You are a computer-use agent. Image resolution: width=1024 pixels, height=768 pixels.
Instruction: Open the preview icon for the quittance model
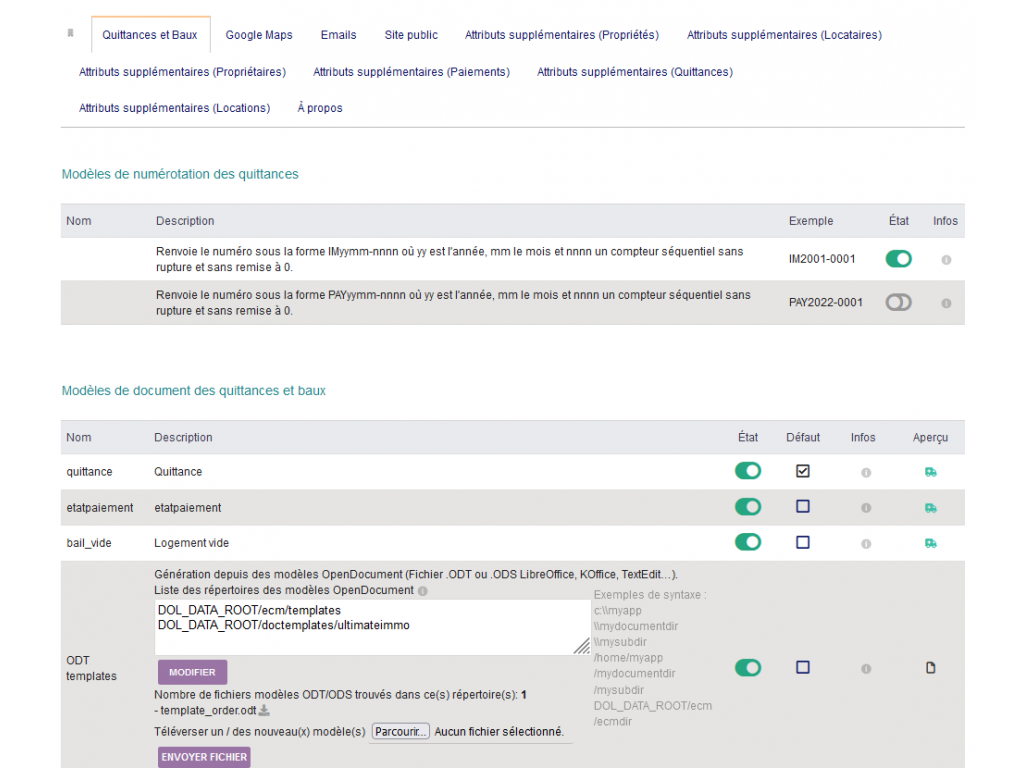tap(931, 472)
